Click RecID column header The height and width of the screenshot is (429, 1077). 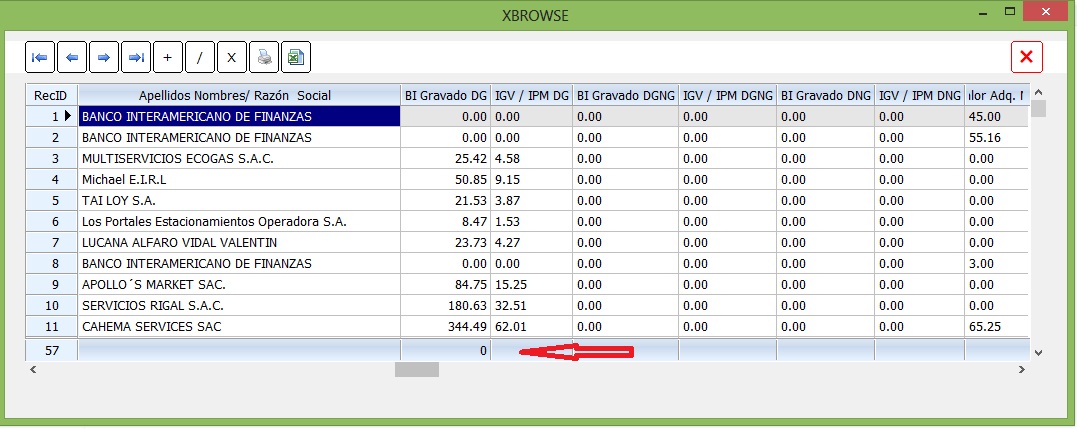point(52,95)
